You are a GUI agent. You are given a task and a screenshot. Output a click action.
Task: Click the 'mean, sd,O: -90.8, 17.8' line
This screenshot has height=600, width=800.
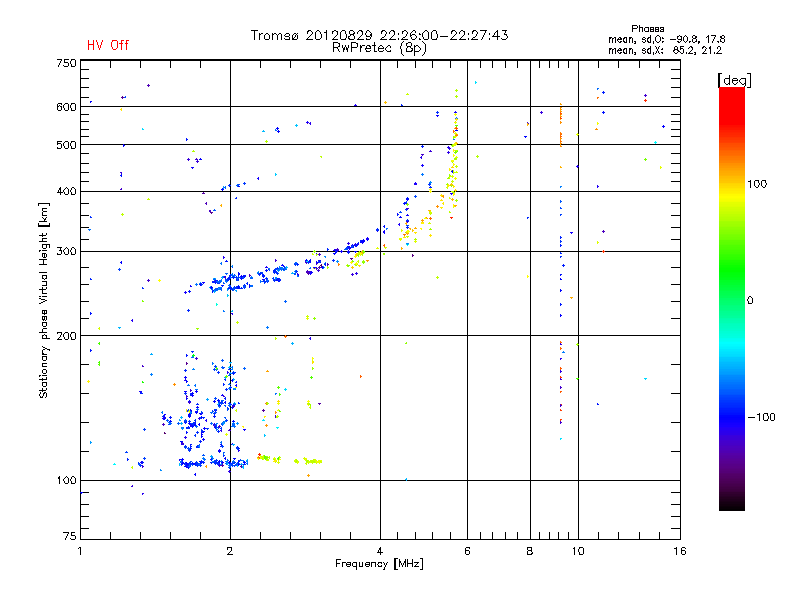(666, 39)
